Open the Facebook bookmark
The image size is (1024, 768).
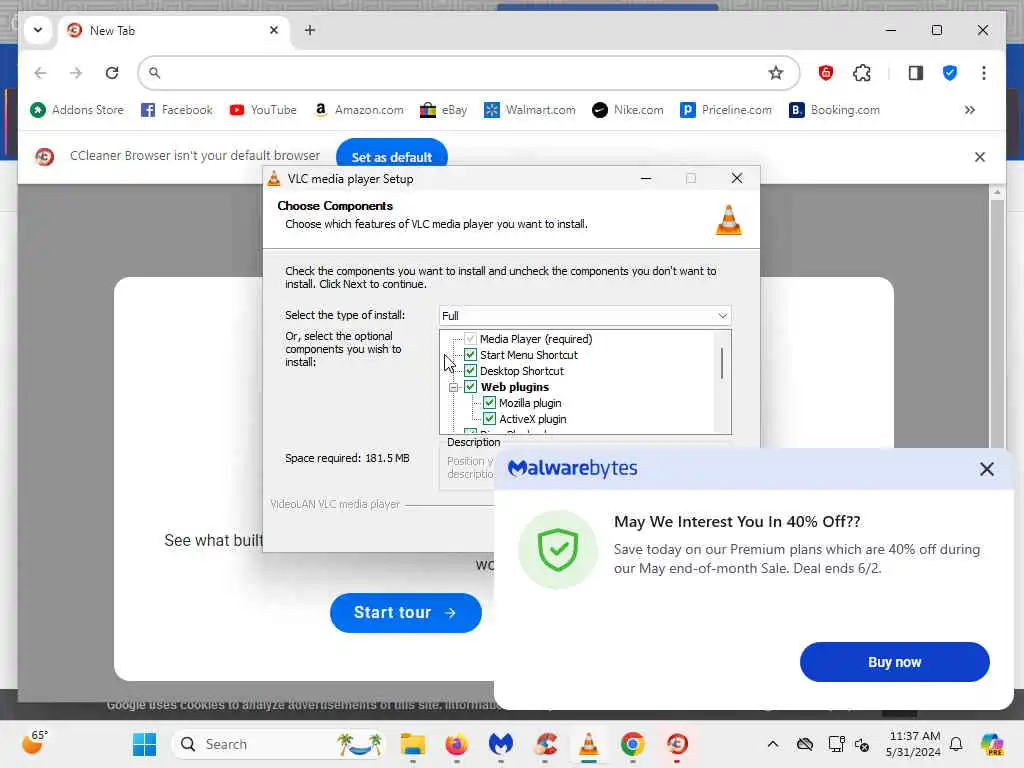tap(177, 110)
